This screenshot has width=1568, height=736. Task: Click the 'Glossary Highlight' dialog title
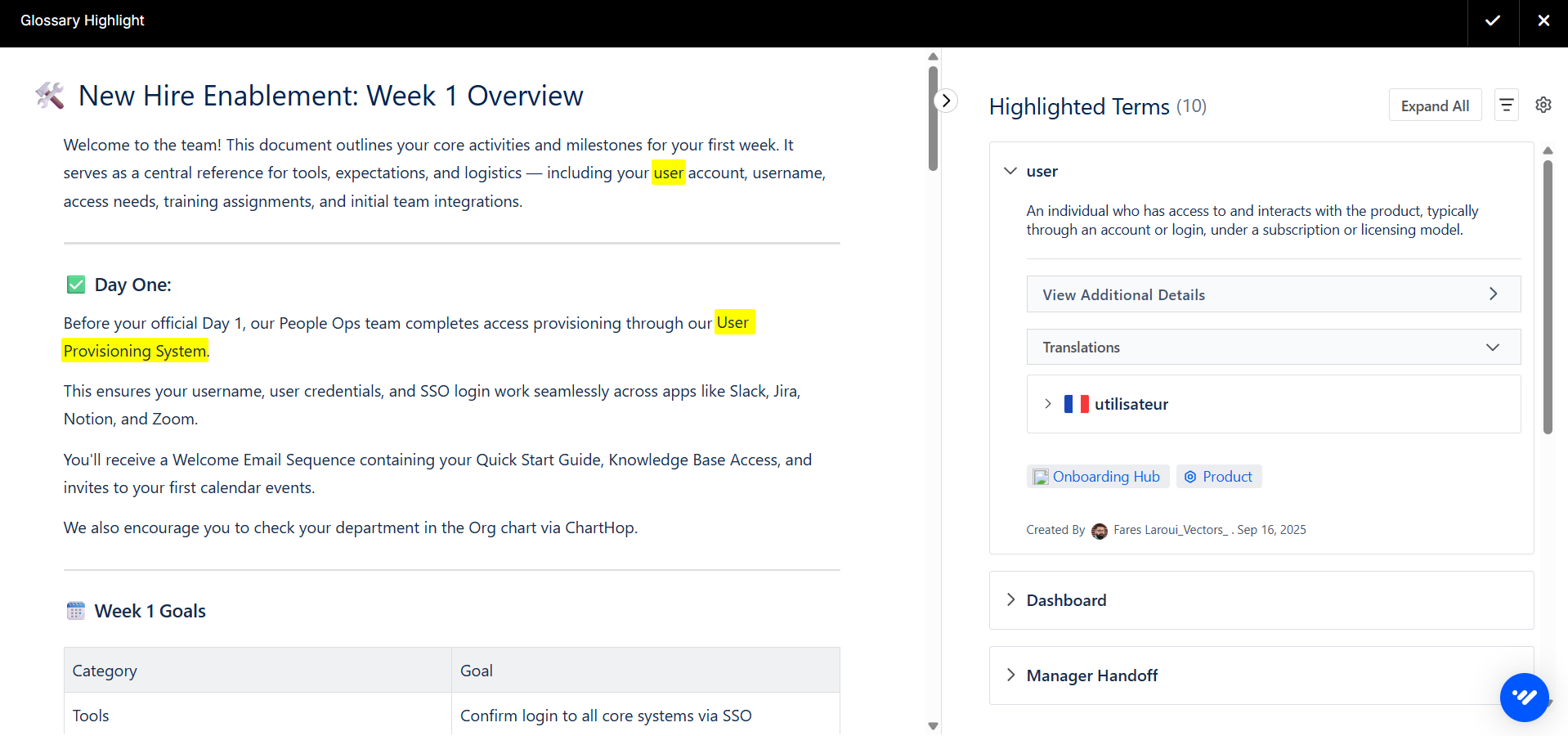coord(83,20)
